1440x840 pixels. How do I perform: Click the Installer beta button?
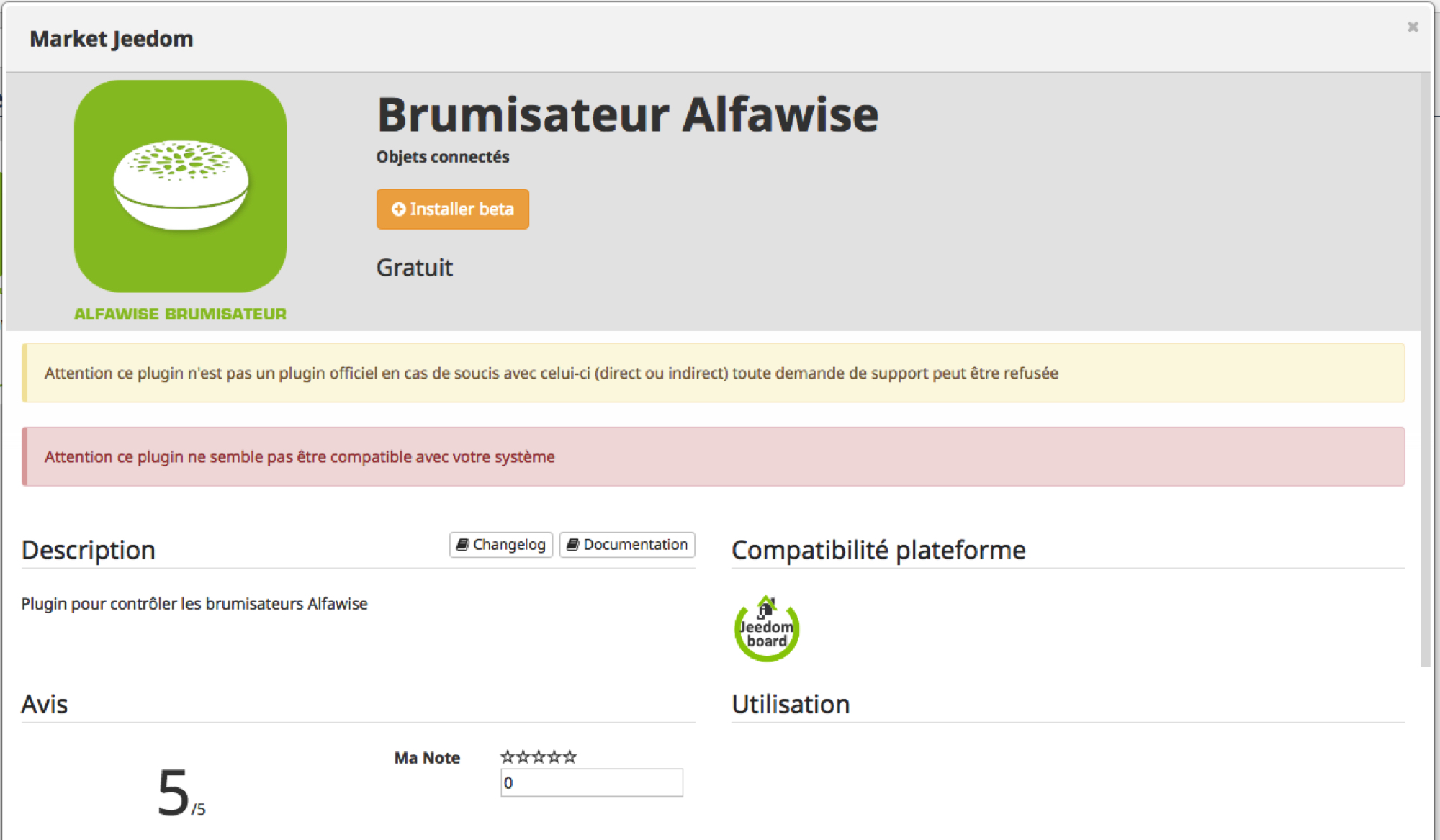[452, 209]
